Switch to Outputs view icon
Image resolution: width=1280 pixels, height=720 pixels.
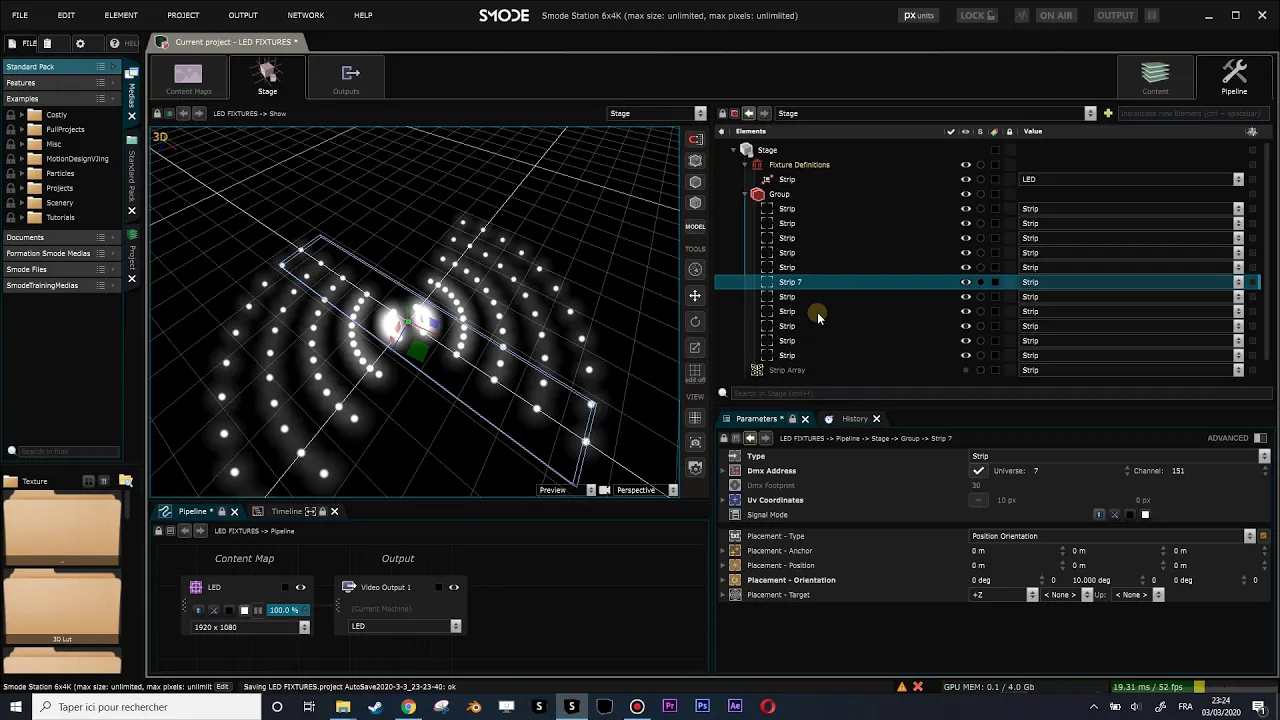(x=347, y=78)
